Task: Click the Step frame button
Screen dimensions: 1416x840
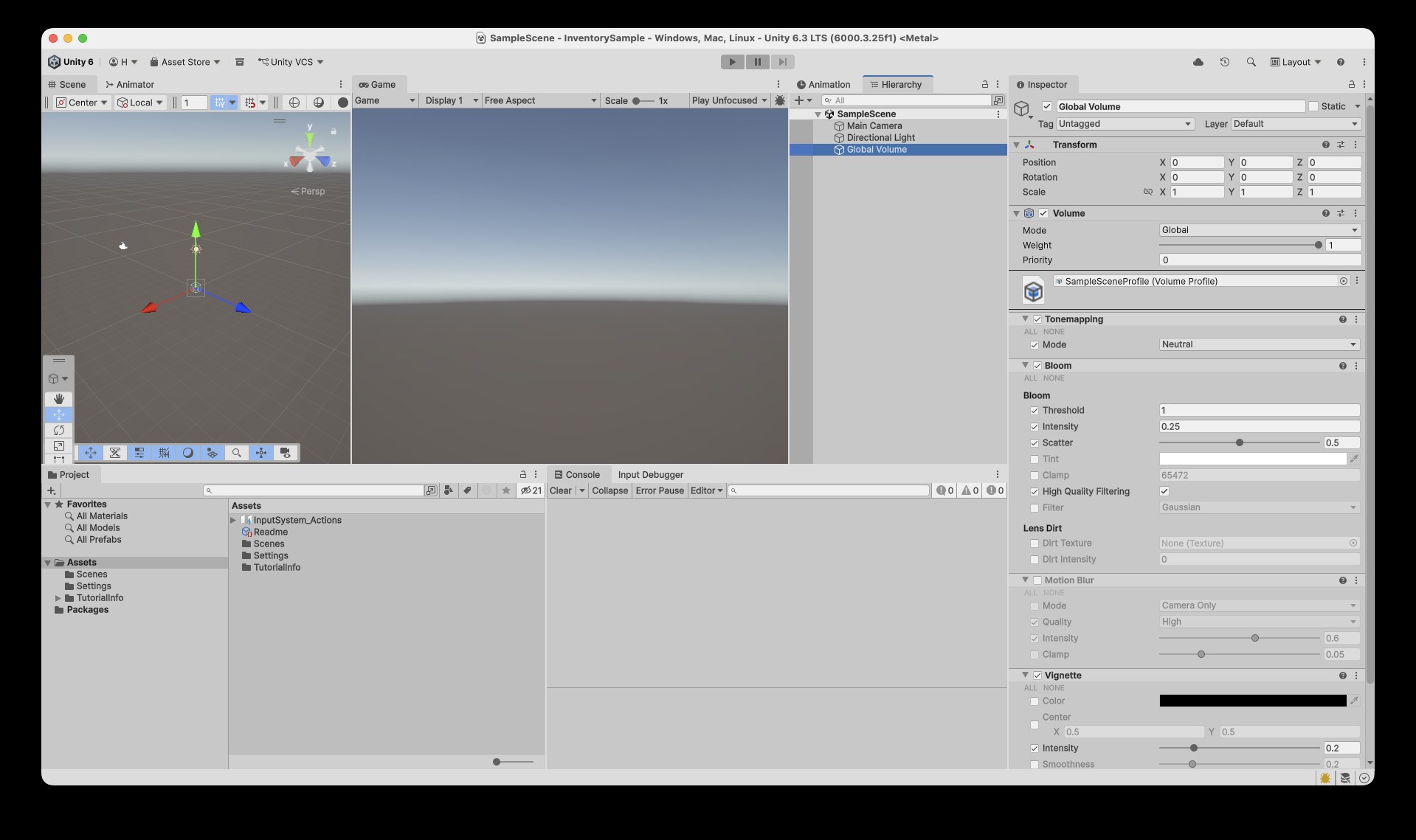Action: coord(782,62)
